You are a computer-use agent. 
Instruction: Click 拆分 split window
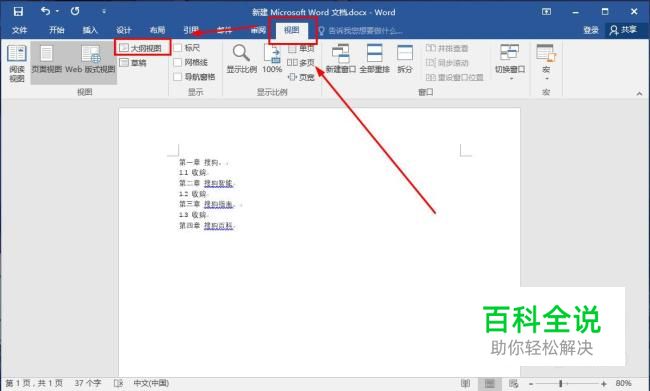405,59
